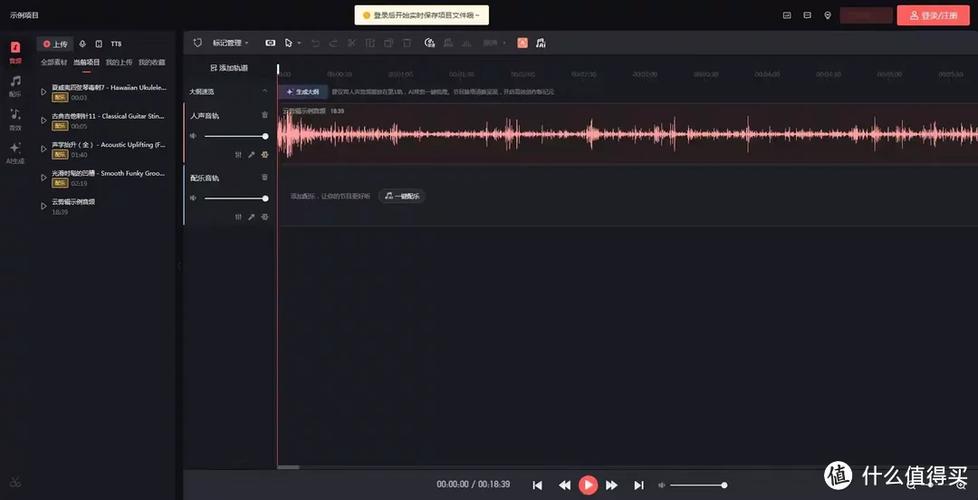Click the wand icon on 配乐音轨
Image resolution: width=978 pixels, height=500 pixels.
pos(251,217)
